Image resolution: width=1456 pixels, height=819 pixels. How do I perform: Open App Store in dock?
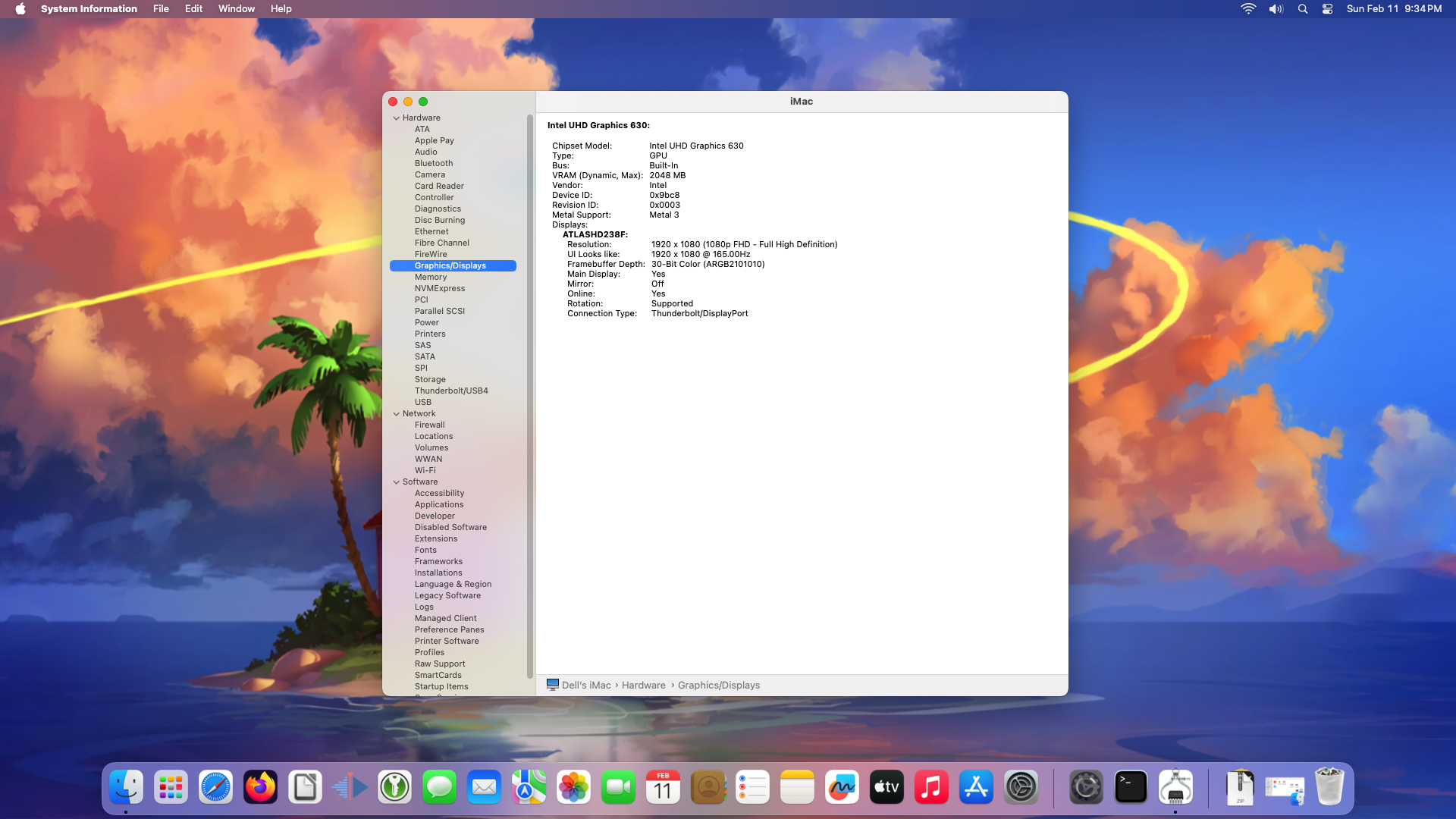pyautogui.click(x=976, y=787)
